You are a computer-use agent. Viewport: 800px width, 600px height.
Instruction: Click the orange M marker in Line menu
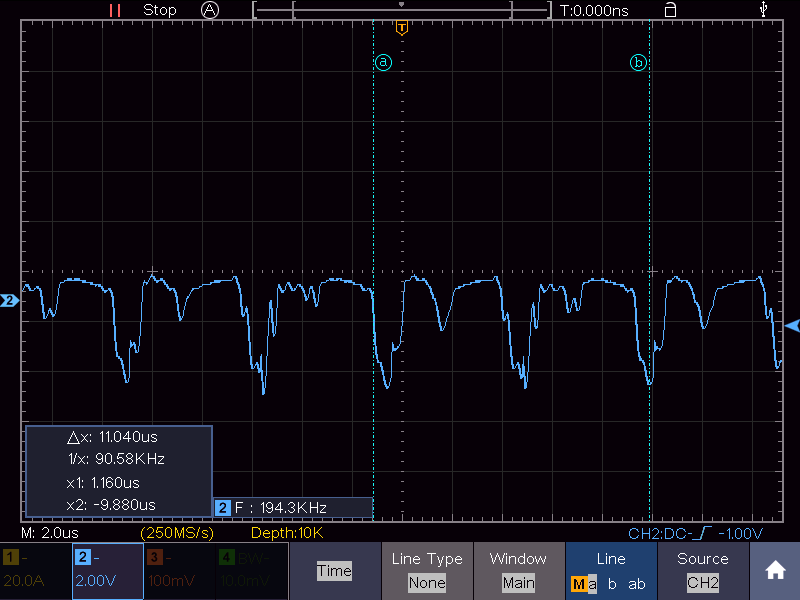[579, 584]
